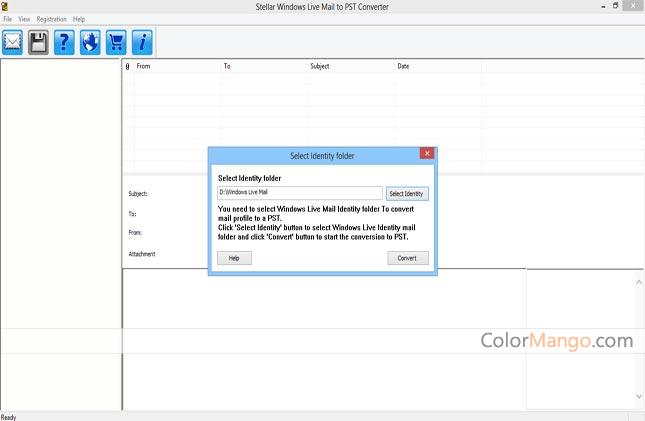Click the floppy disk save icon
The width and height of the screenshot is (645, 421).
coord(39,42)
